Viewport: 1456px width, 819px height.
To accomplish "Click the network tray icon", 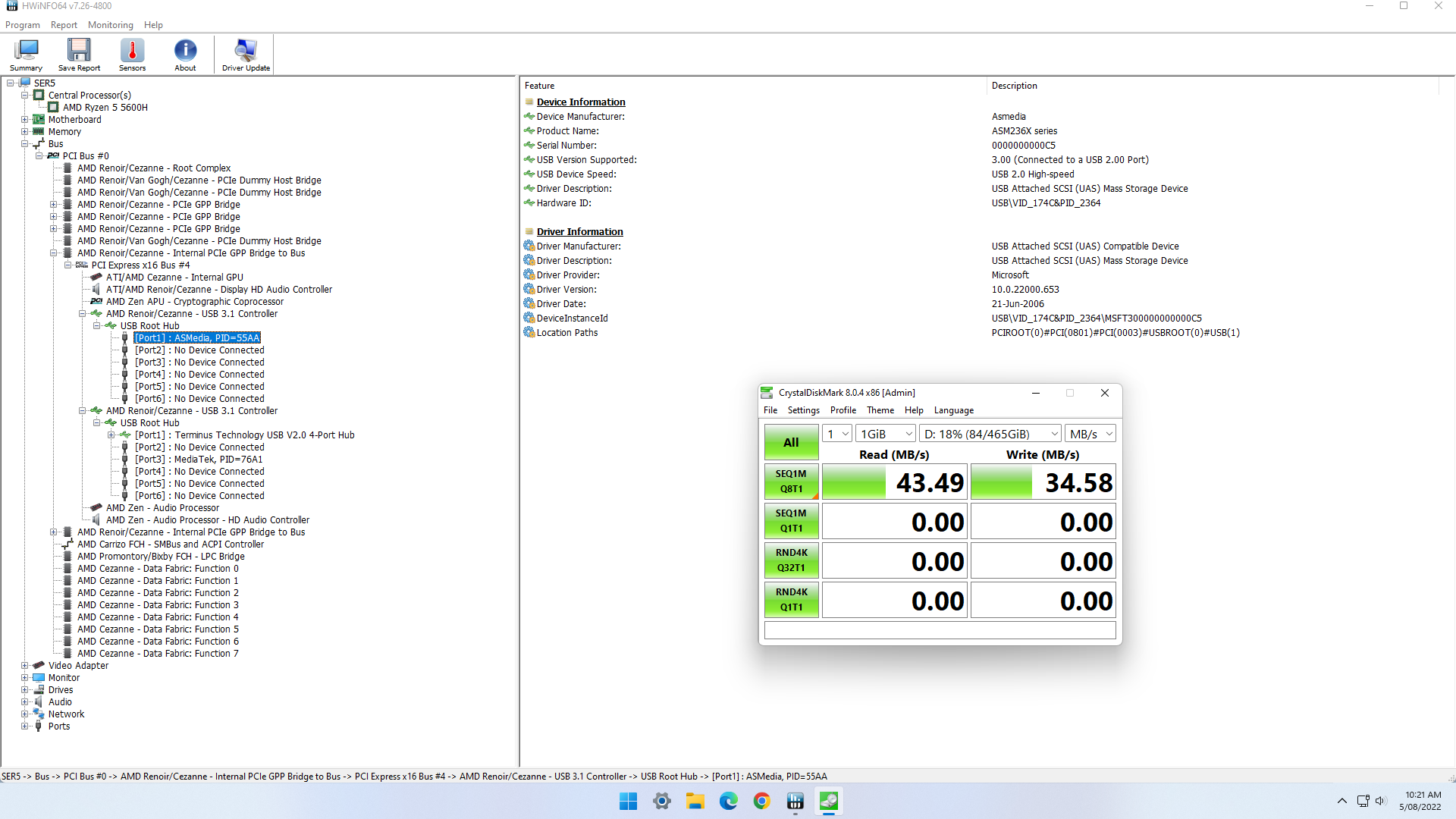I will click(1363, 801).
